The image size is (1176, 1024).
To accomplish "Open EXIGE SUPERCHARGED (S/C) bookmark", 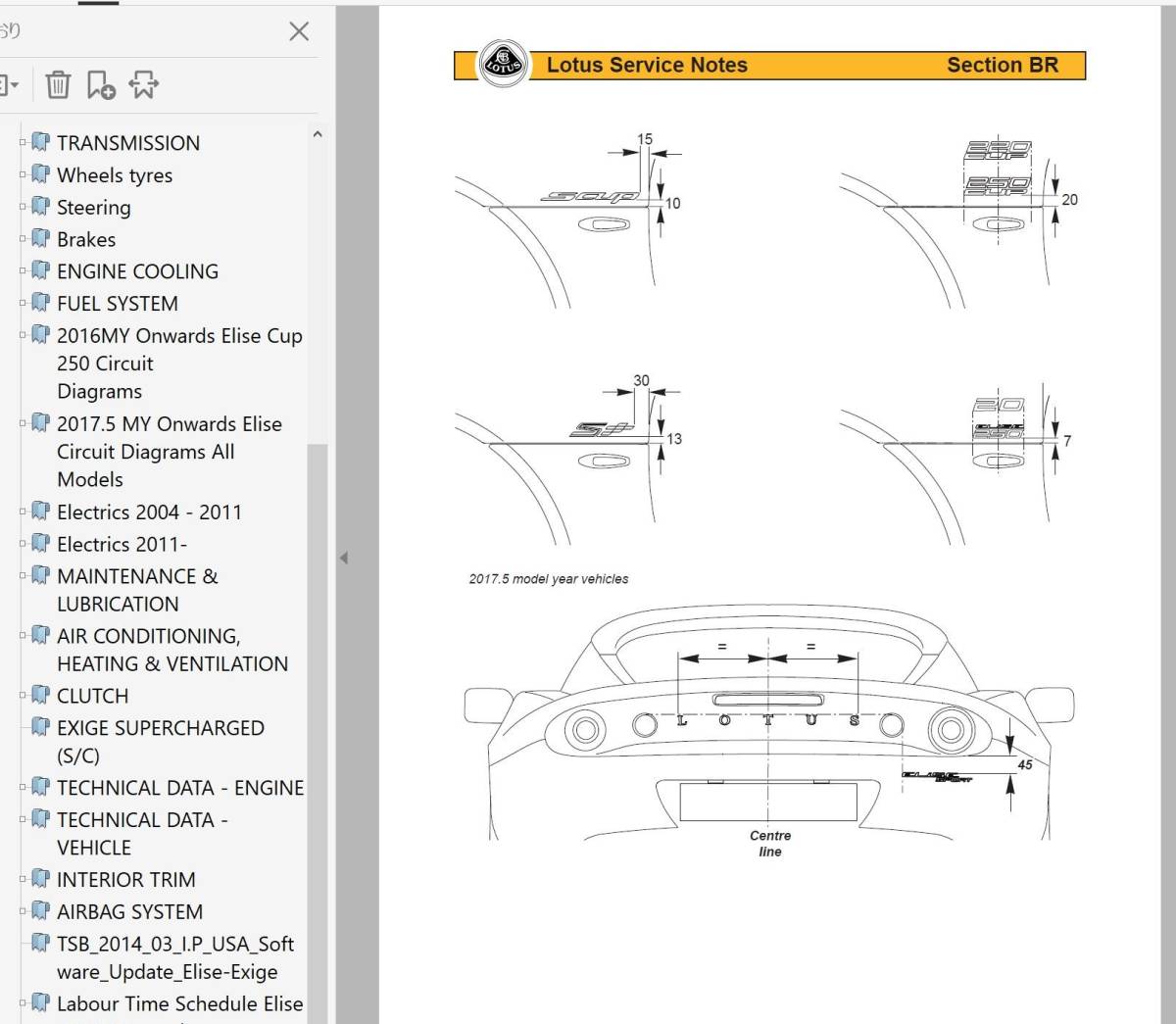I will [x=161, y=742].
